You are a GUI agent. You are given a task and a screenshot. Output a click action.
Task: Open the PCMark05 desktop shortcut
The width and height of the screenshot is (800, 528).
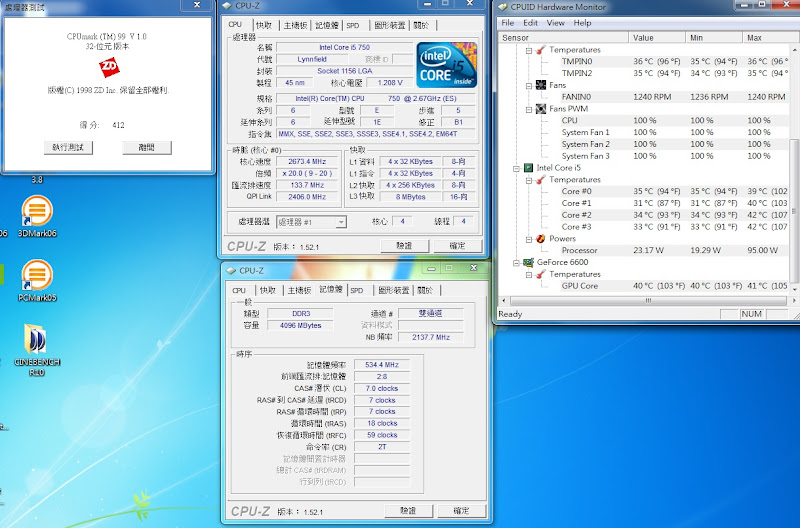pos(37,280)
